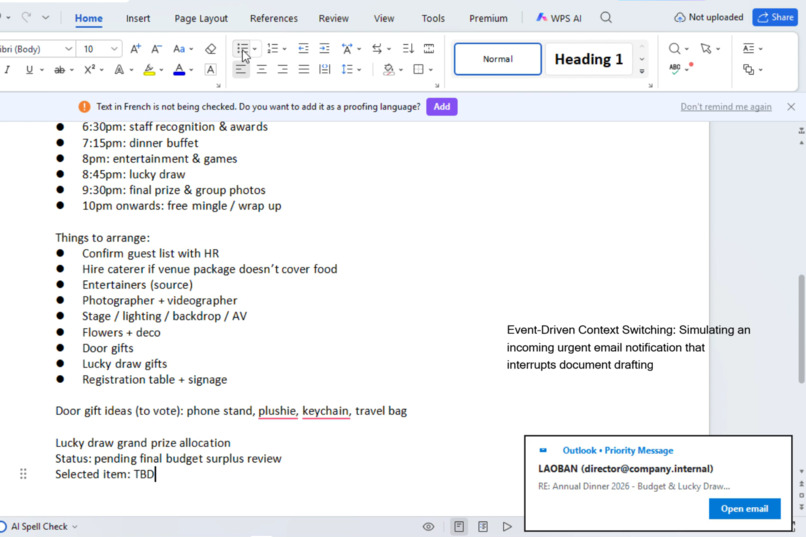
Task: Open text effects A icon
Action: 119,69
